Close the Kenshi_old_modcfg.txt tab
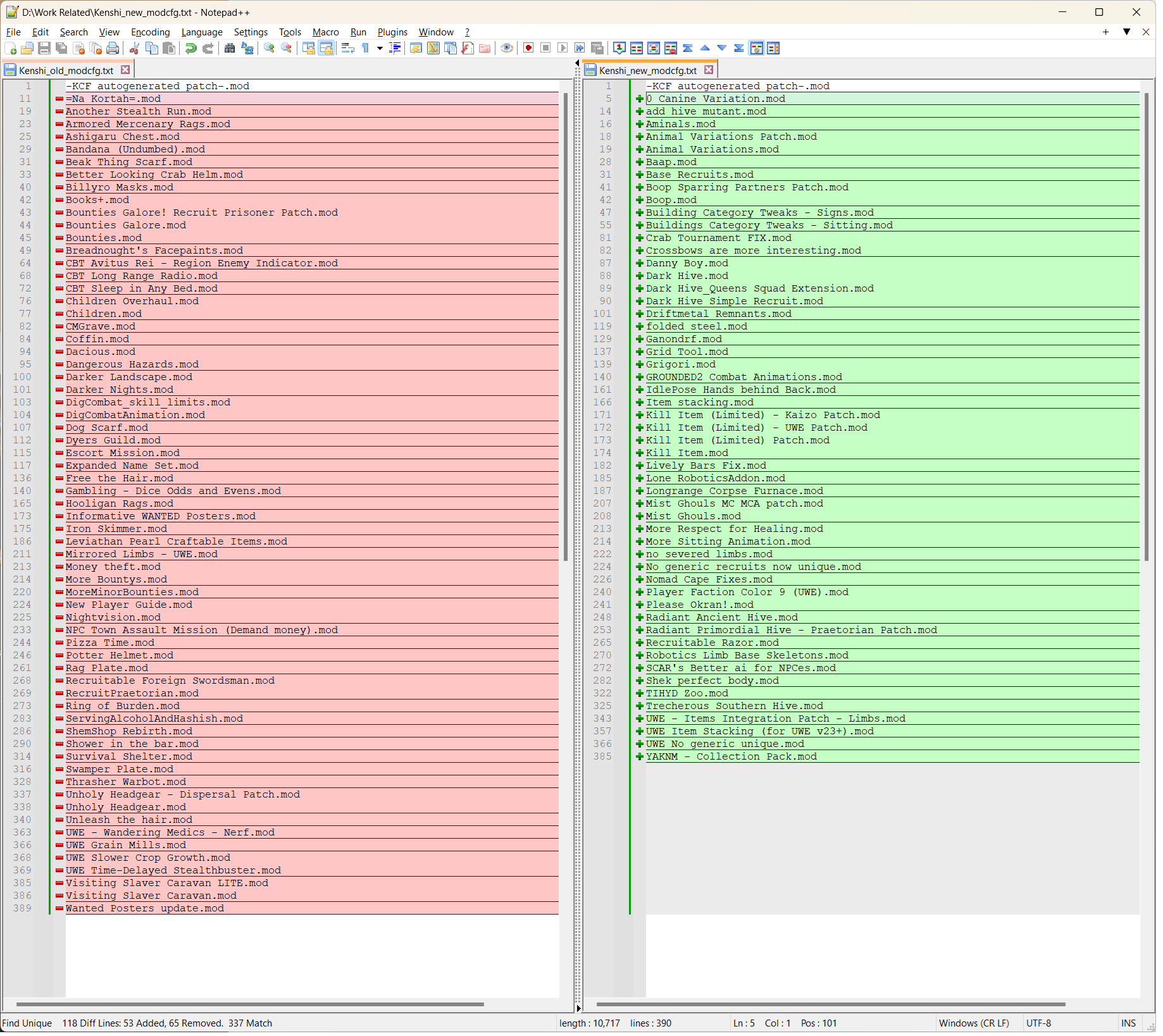The height and width of the screenshot is (1036, 1163). coord(125,70)
